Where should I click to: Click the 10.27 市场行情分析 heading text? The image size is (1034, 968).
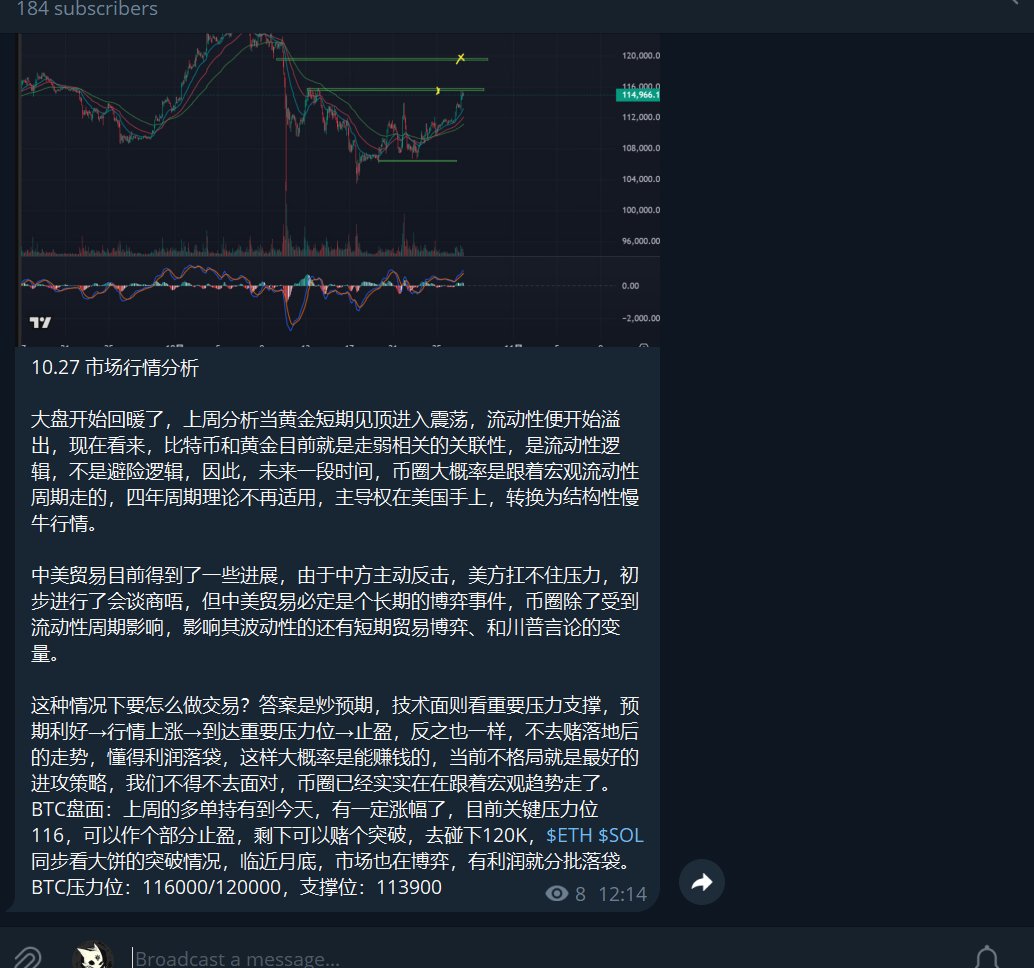(115, 368)
